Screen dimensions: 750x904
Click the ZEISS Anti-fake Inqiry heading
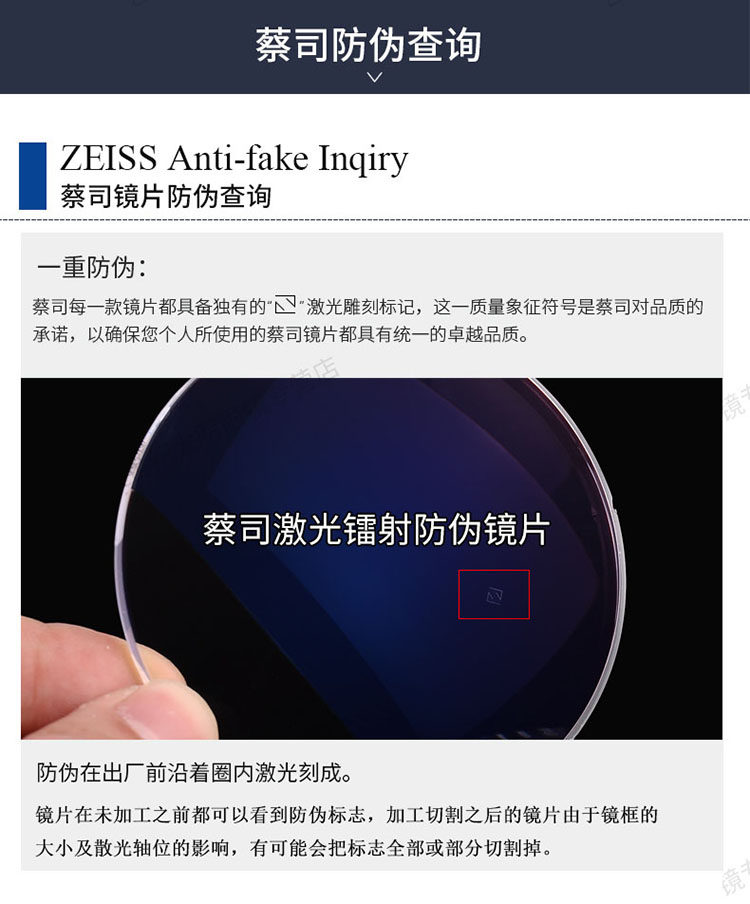point(233,158)
